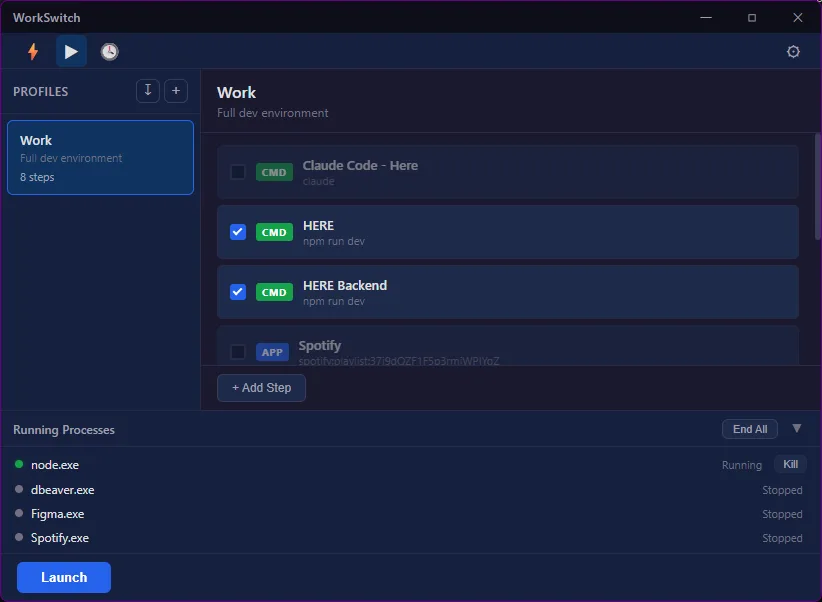Screen dimensions: 822x602
Task: Click 'Stopped' status of Figma.exe
Action: pyautogui.click(x=782, y=514)
